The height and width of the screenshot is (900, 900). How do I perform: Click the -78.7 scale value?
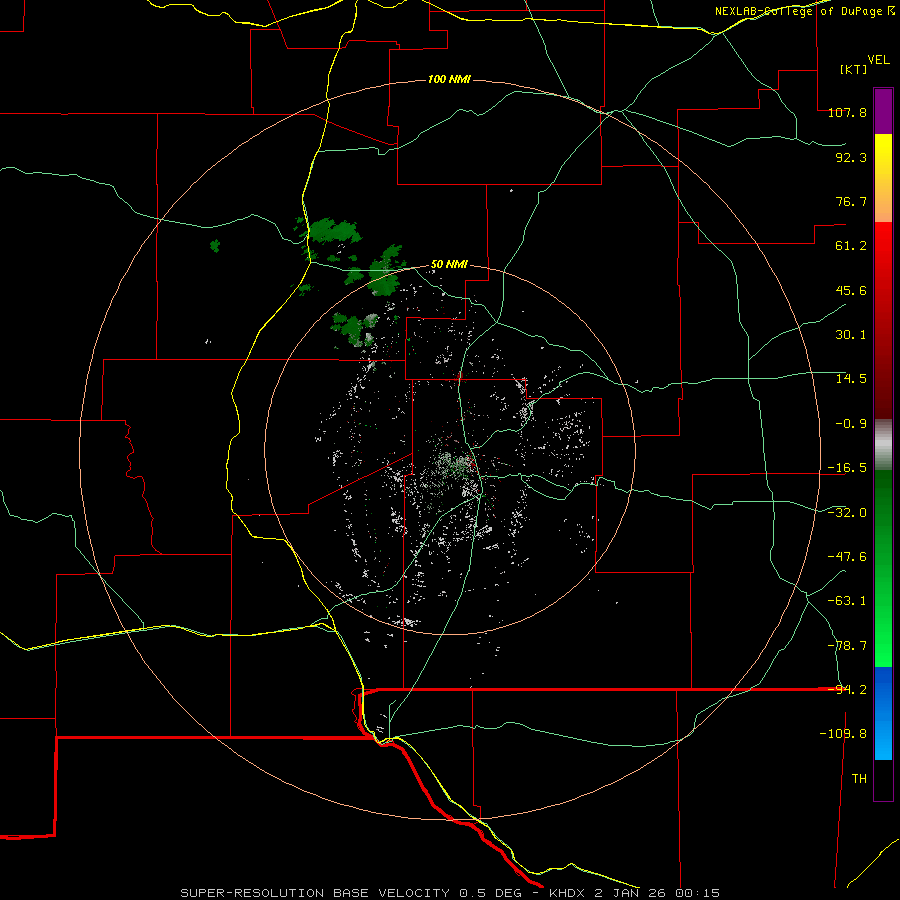(x=847, y=646)
